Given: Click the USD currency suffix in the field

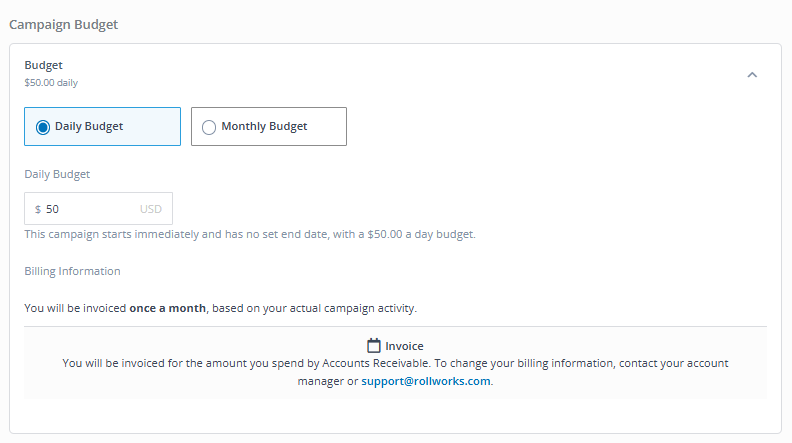Looking at the screenshot, I should click(151, 209).
